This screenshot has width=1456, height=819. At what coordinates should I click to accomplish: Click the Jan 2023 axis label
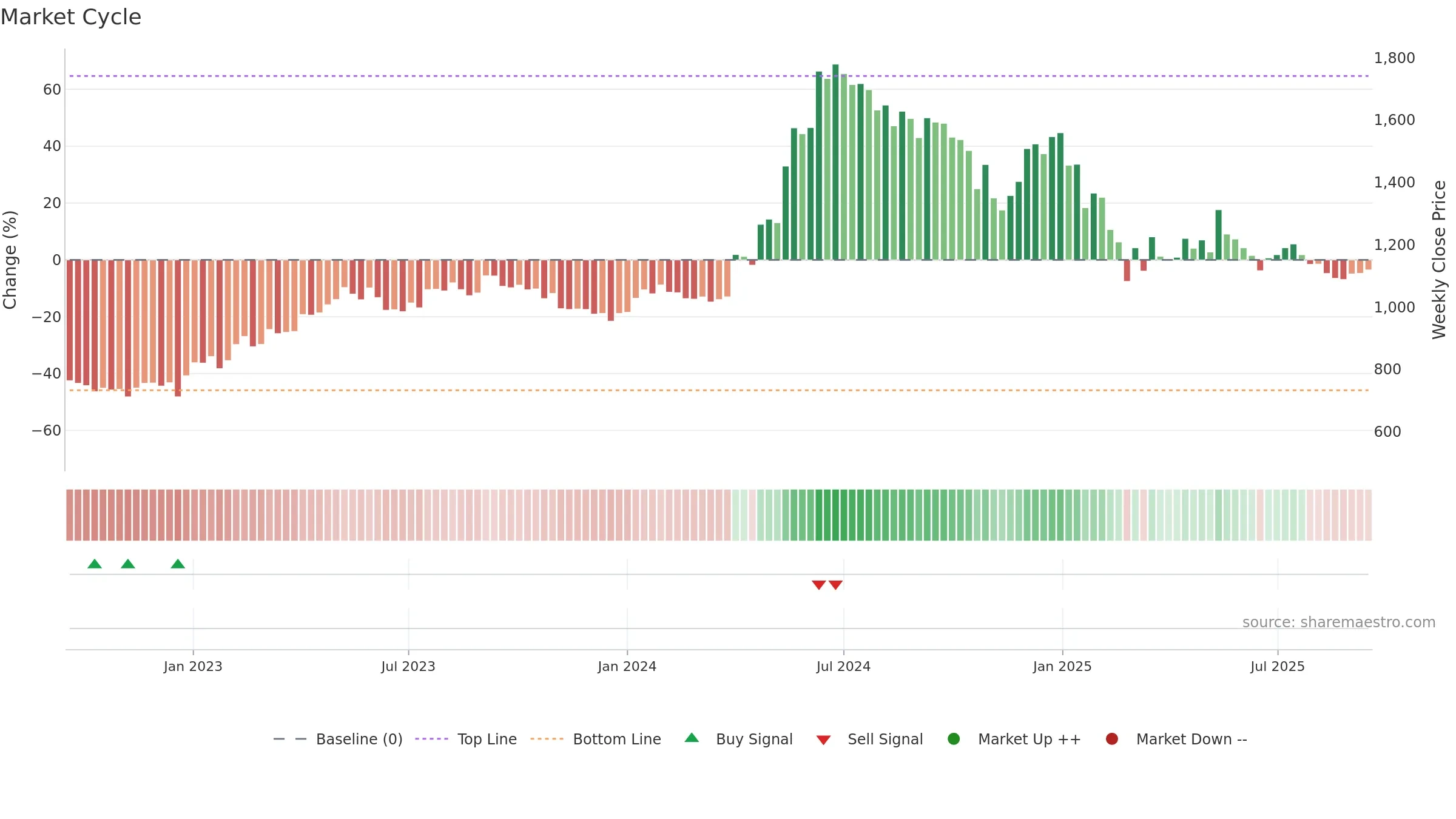(193, 667)
